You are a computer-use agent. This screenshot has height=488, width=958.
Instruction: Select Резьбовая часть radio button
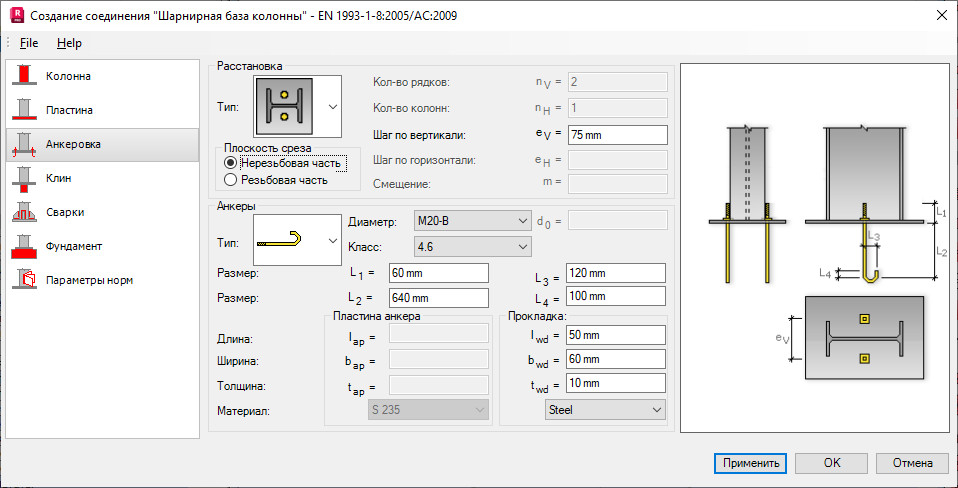tap(230, 180)
